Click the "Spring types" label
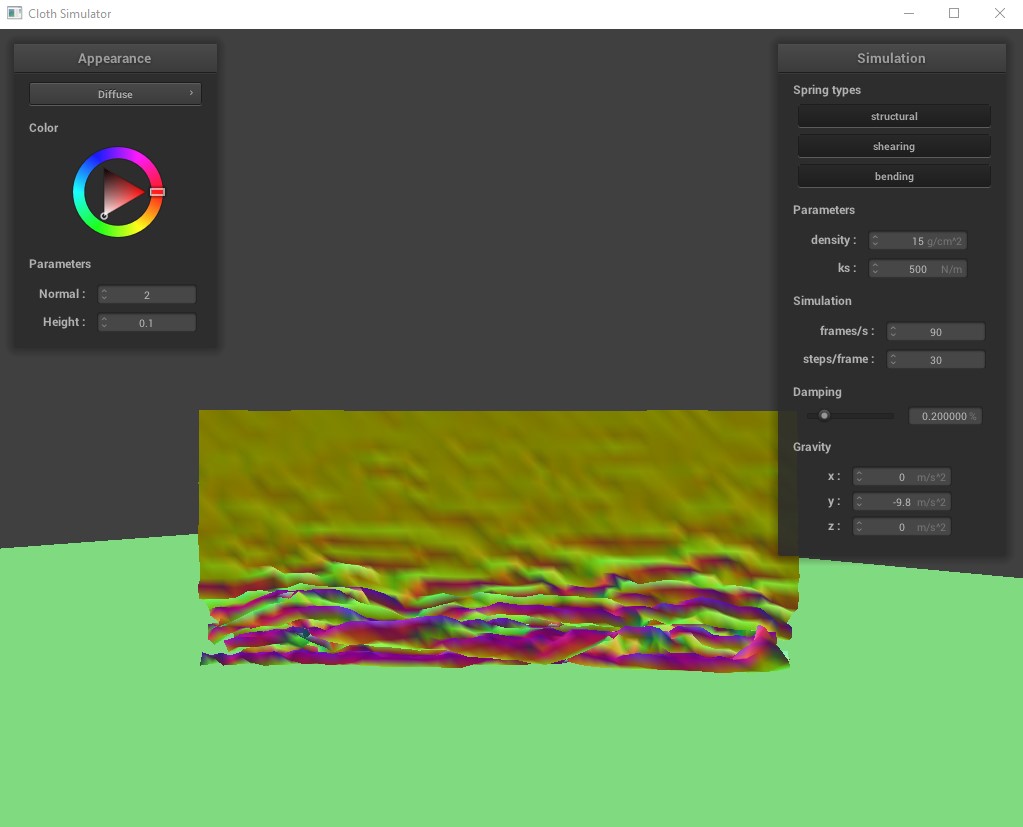The image size is (1023, 827). pyautogui.click(x=827, y=90)
